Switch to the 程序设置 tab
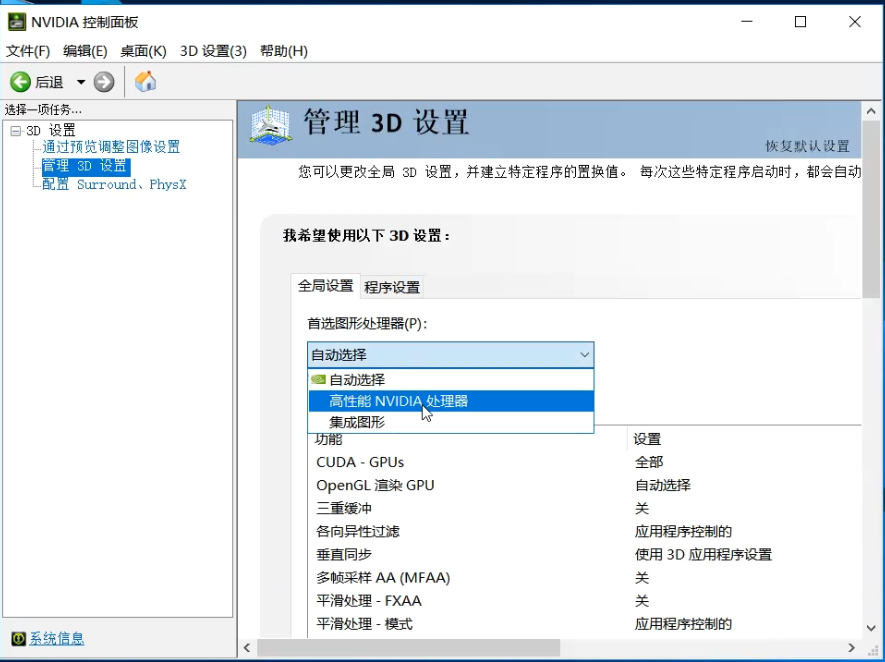 [x=392, y=287]
